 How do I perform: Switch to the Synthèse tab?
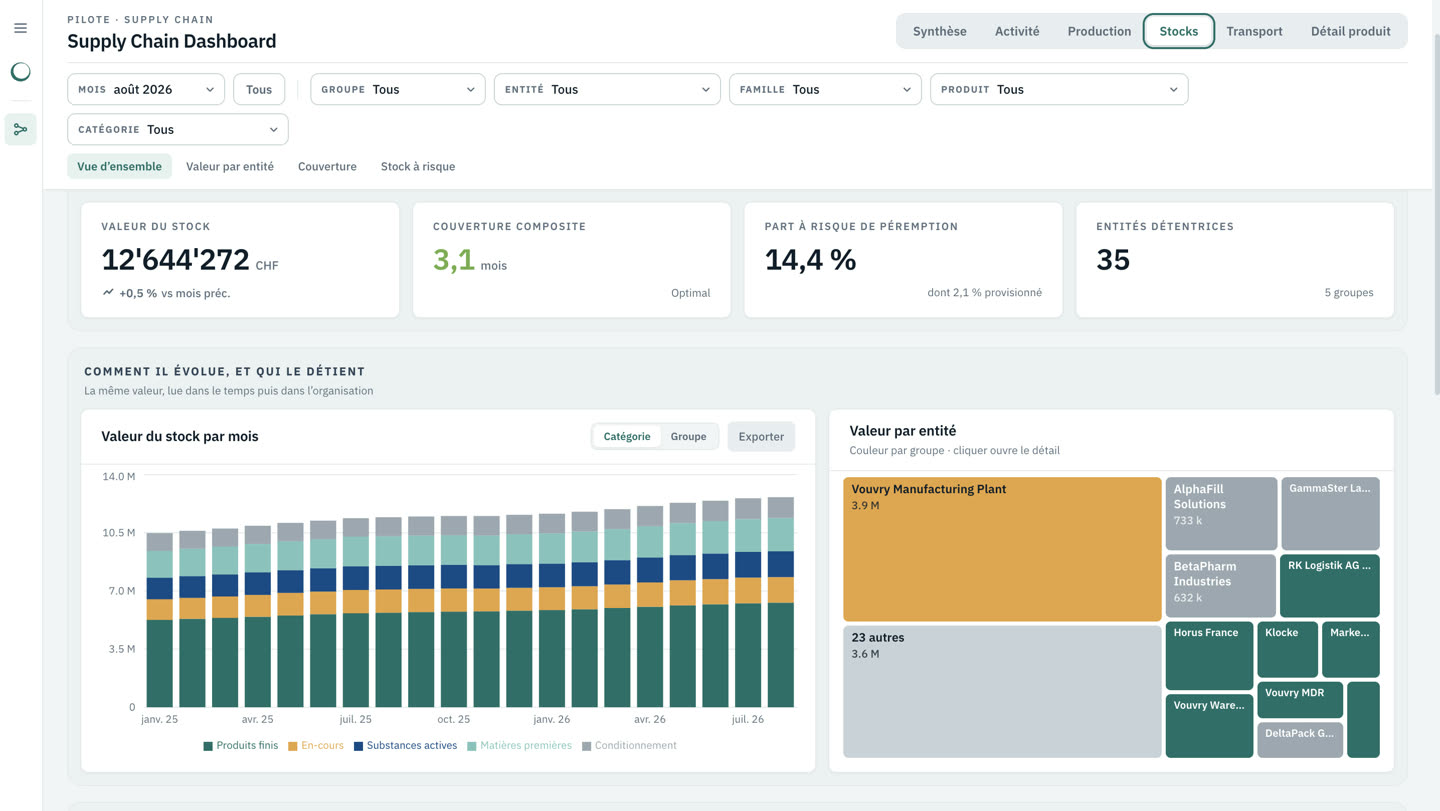click(939, 31)
